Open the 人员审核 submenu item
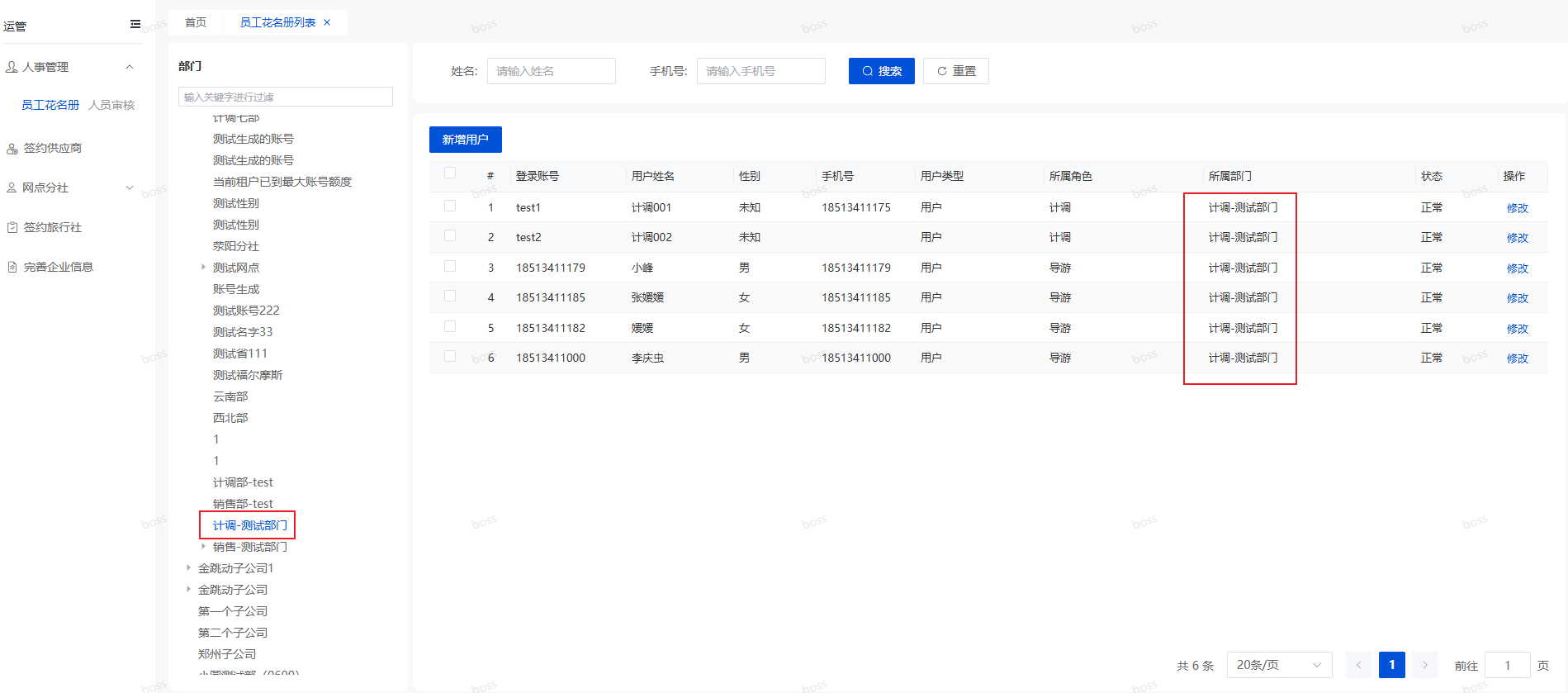This screenshot has width=1568, height=693. [111, 105]
